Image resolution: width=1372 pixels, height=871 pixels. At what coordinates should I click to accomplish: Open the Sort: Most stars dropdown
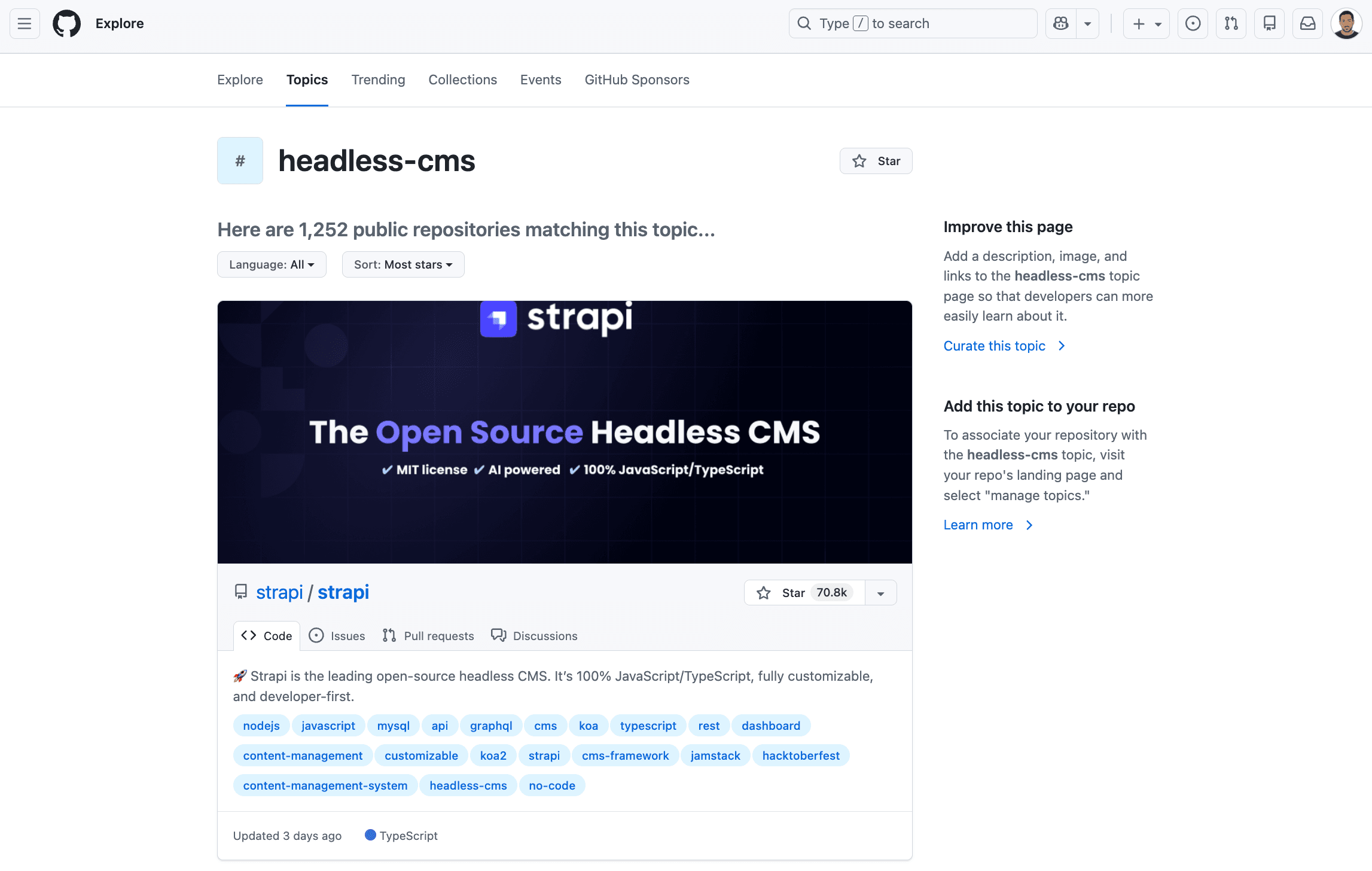point(403,264)
